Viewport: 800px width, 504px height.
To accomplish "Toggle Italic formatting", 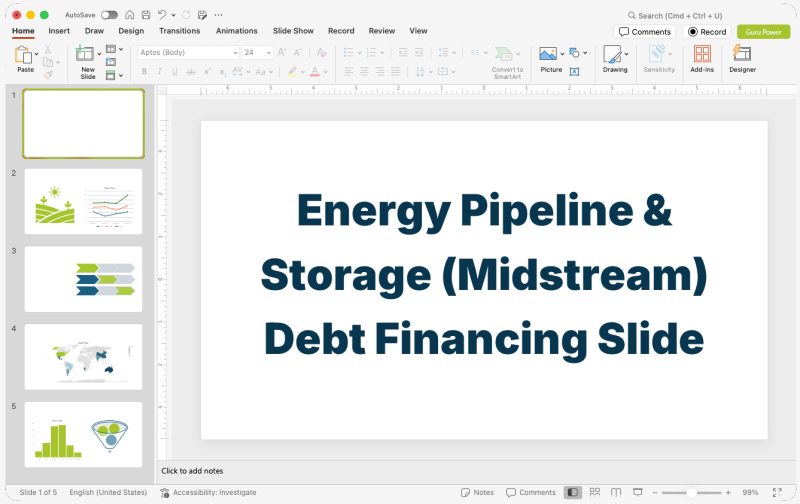I will click(x=160, y=72).
